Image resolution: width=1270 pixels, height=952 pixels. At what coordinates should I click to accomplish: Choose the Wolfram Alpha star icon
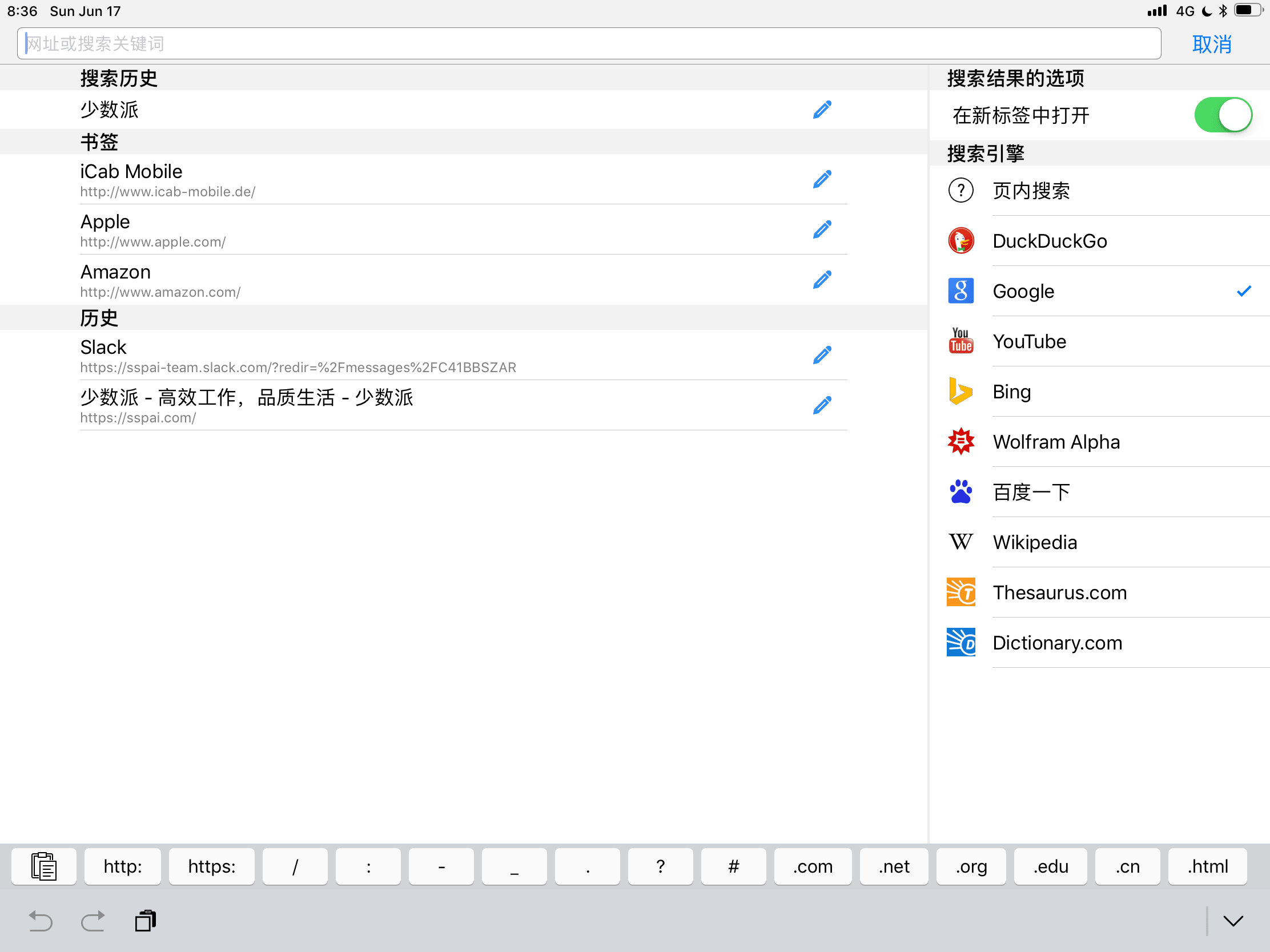[x=960, y=442]
